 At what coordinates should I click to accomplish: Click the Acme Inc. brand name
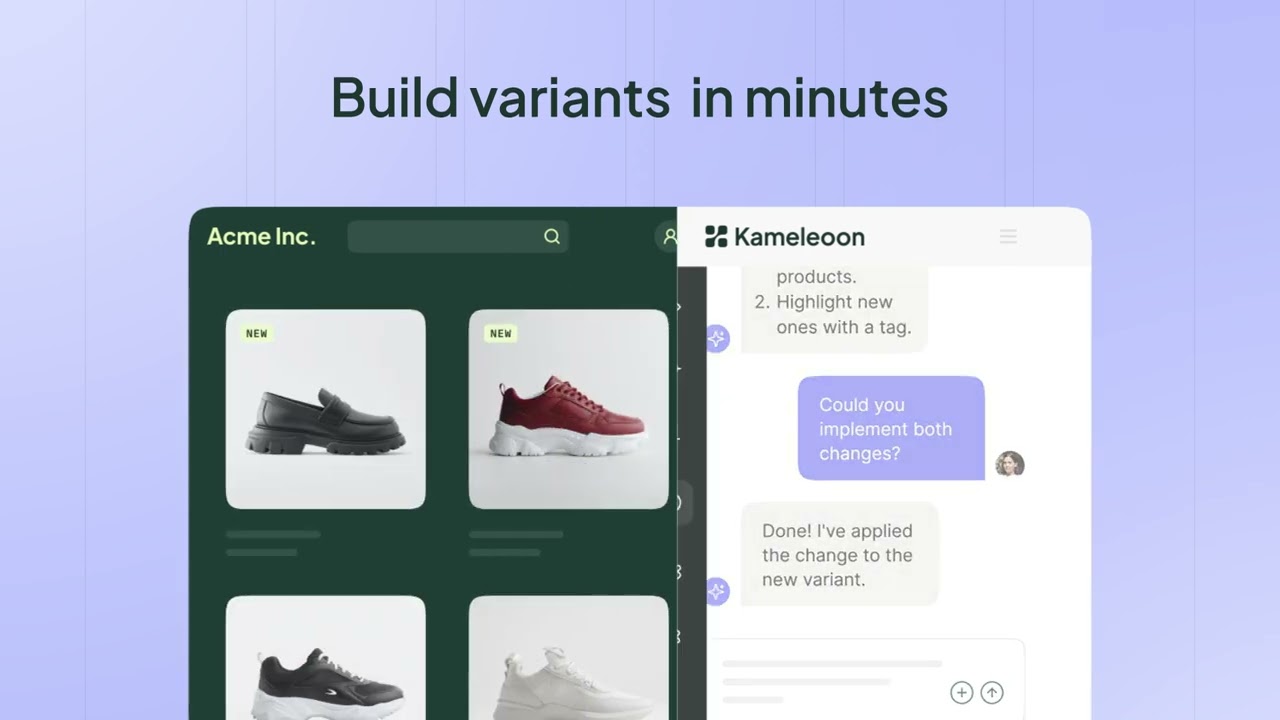pyautogui.click(x=261, y=236)
